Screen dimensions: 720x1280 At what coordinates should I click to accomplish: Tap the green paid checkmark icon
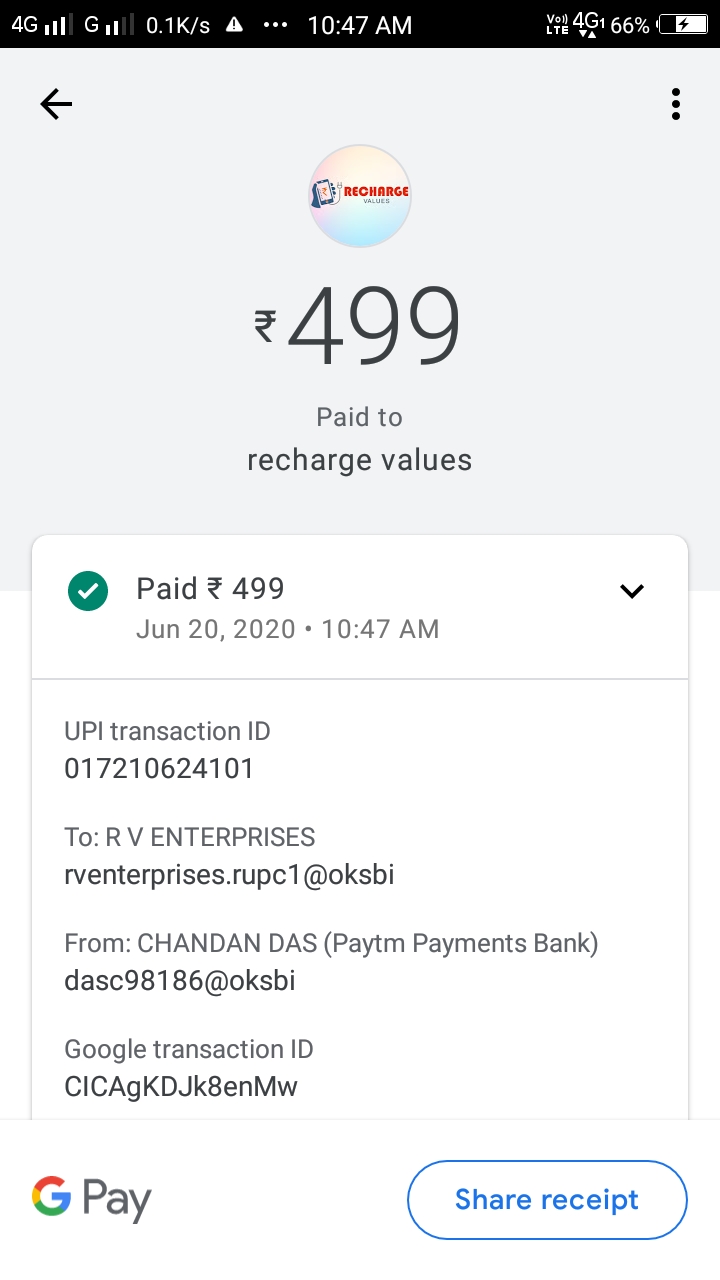[x=88, y=591]
